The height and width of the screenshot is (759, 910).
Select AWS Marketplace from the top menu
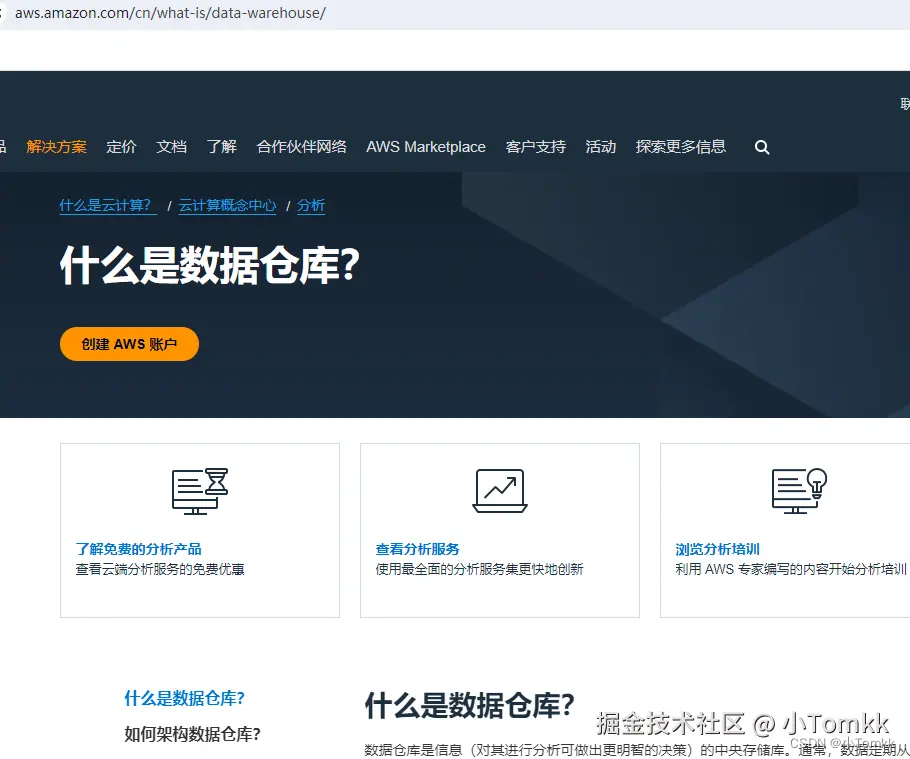point(426,147)
